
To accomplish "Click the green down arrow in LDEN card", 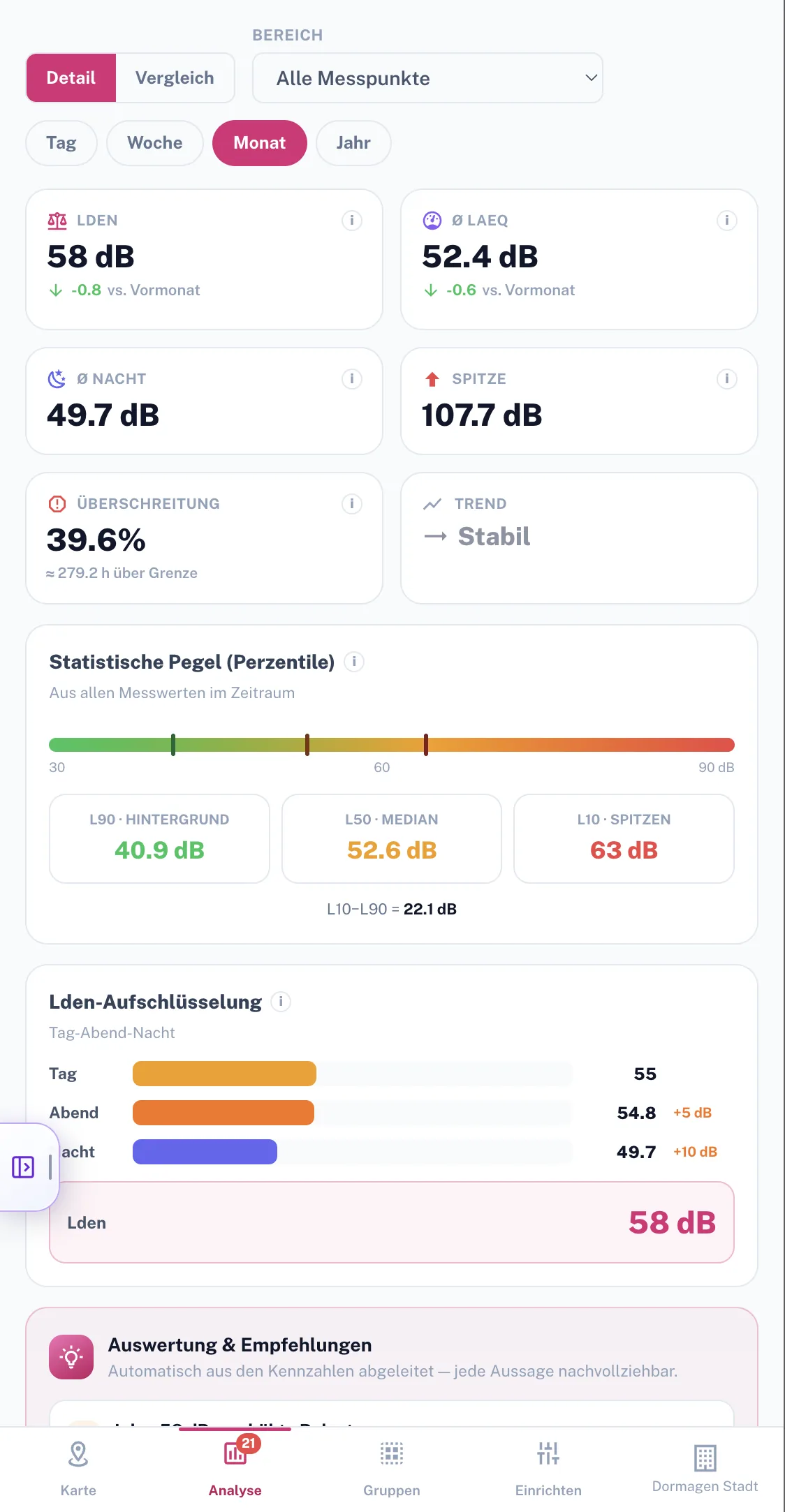I will (x=56, y=290).
